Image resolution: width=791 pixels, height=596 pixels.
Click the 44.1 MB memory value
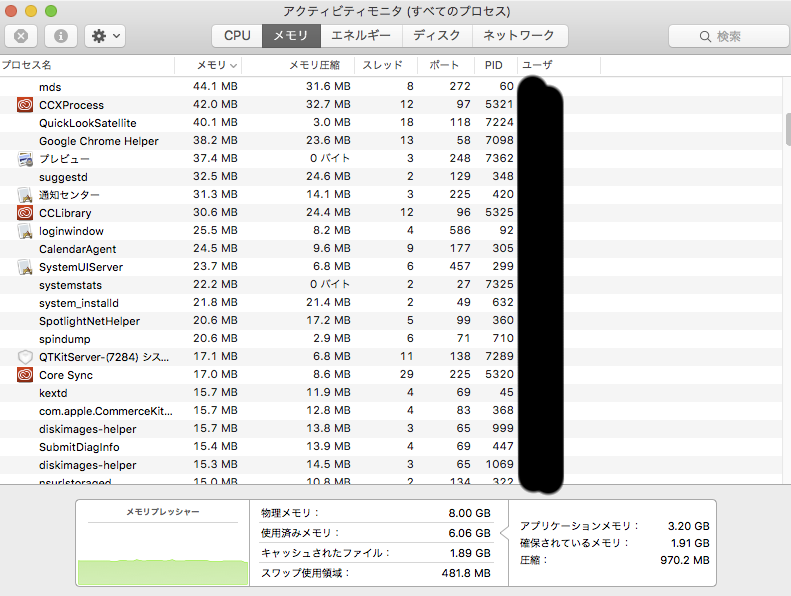[215, 86]
